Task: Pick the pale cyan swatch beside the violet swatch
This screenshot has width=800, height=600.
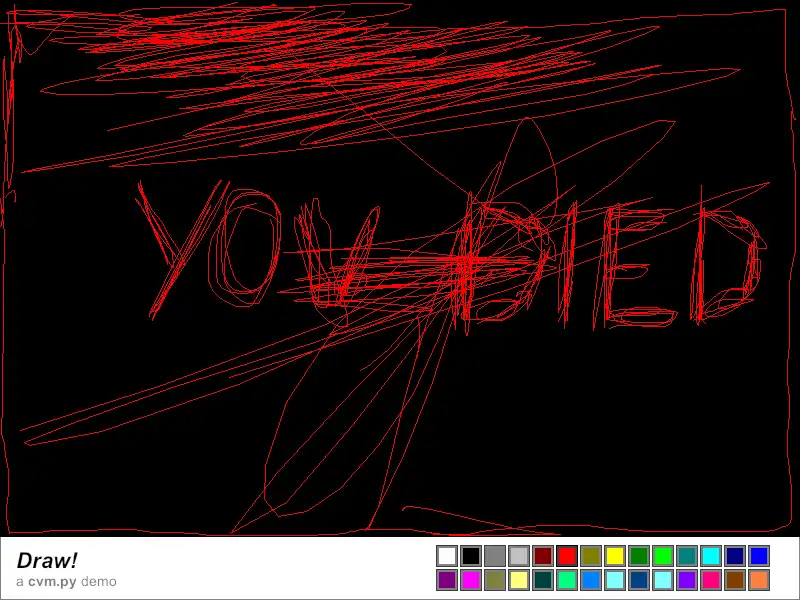Action: tap(663, 580)
